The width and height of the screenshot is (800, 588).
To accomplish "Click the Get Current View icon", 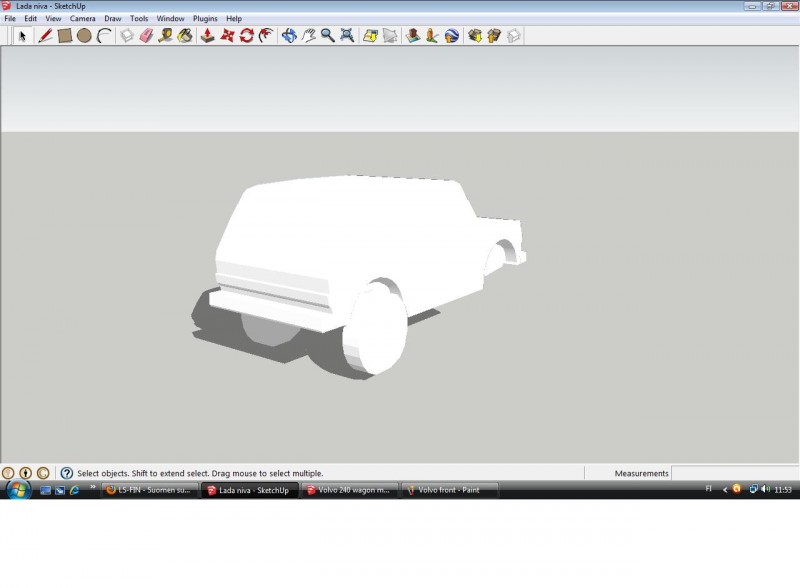I will coord(370,36).
